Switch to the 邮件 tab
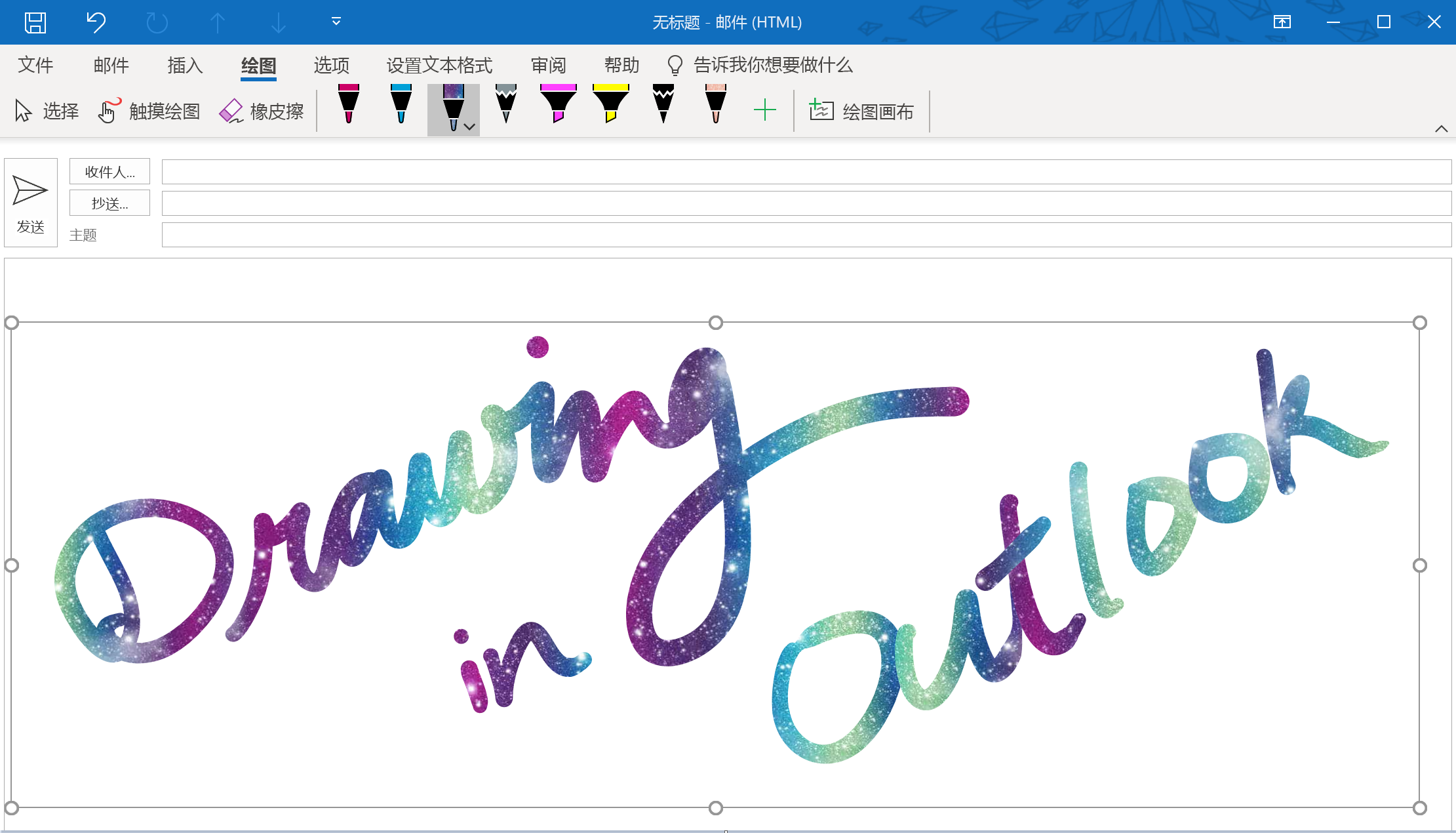Screen dimensions: 1456x833 click(x=111, y=65)
